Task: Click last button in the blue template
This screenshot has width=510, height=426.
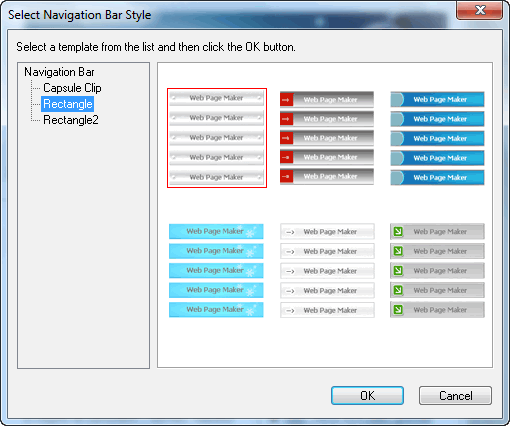Action: (437, 178)
